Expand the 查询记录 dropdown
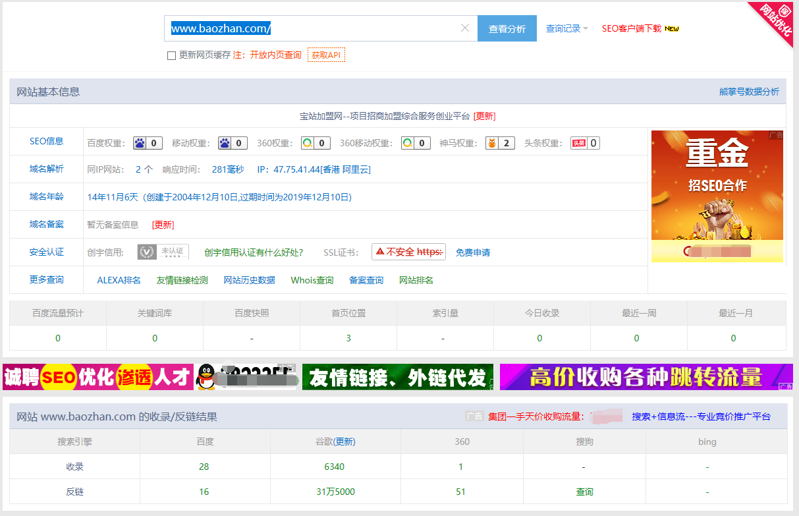 point(567,29)
